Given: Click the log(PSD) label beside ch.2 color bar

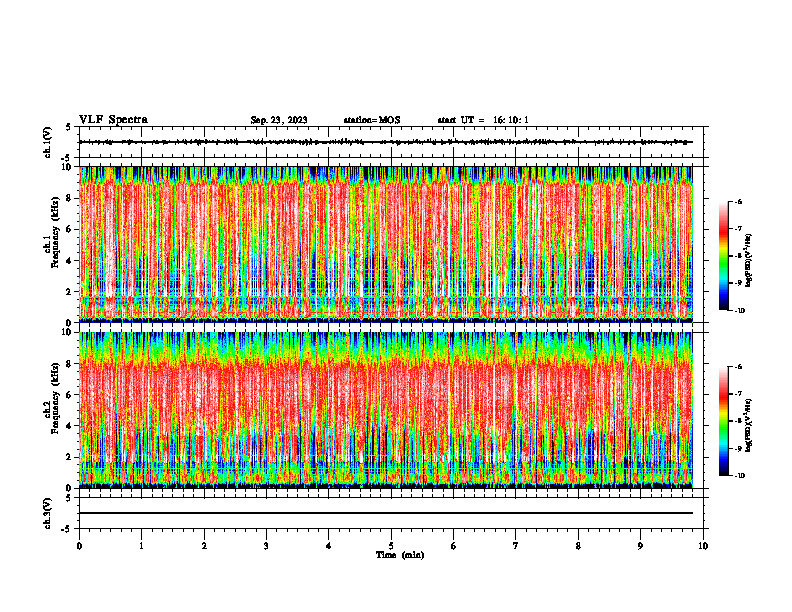Looking at the screenshot, I should [x=749, y=425].
